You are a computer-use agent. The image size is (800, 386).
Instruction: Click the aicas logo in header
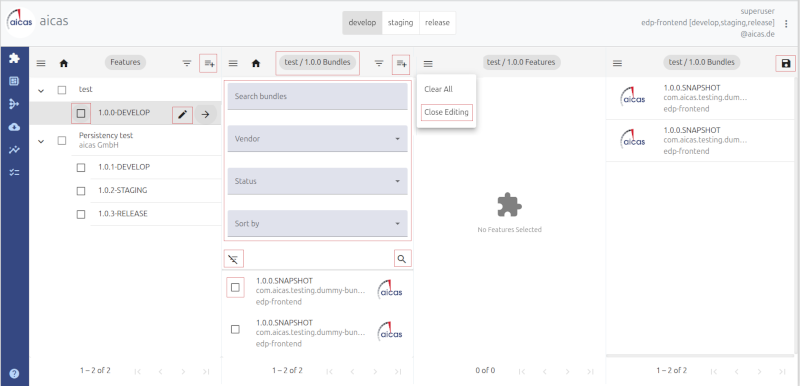[x=20, y=22]
